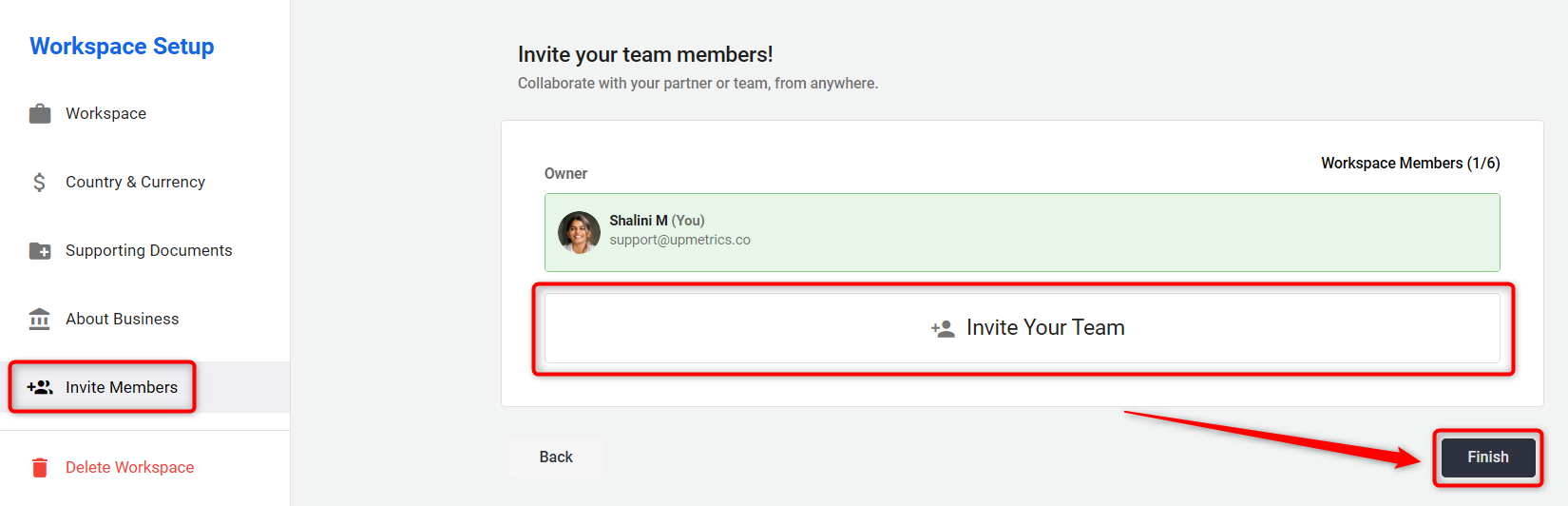Click the Finish button

pyautogui.click(x=1487, y=457)
